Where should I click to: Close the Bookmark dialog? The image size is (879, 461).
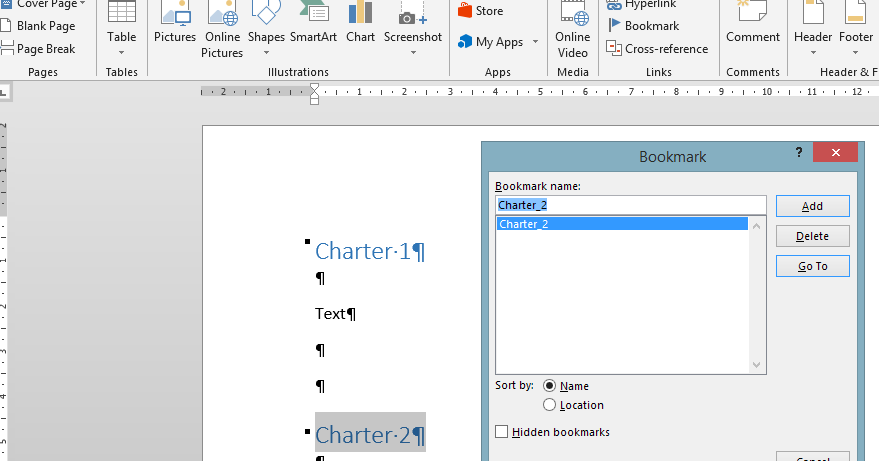(835, 152)
